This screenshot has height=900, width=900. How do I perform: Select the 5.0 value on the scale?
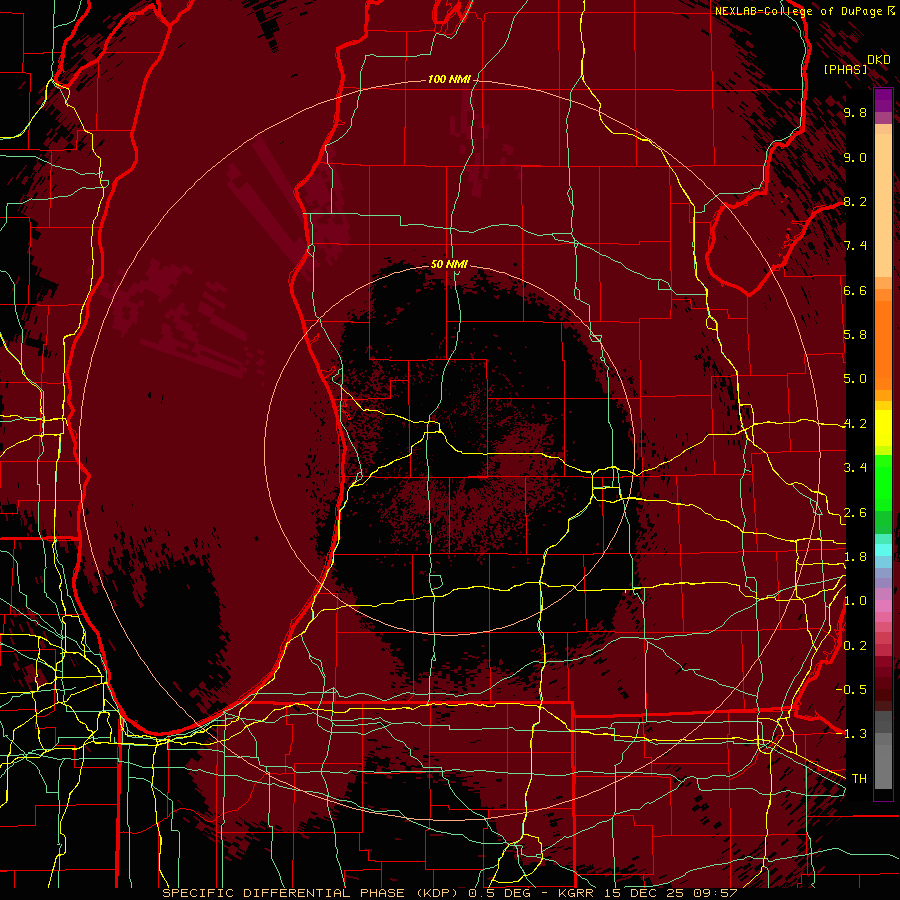[855, 379]
